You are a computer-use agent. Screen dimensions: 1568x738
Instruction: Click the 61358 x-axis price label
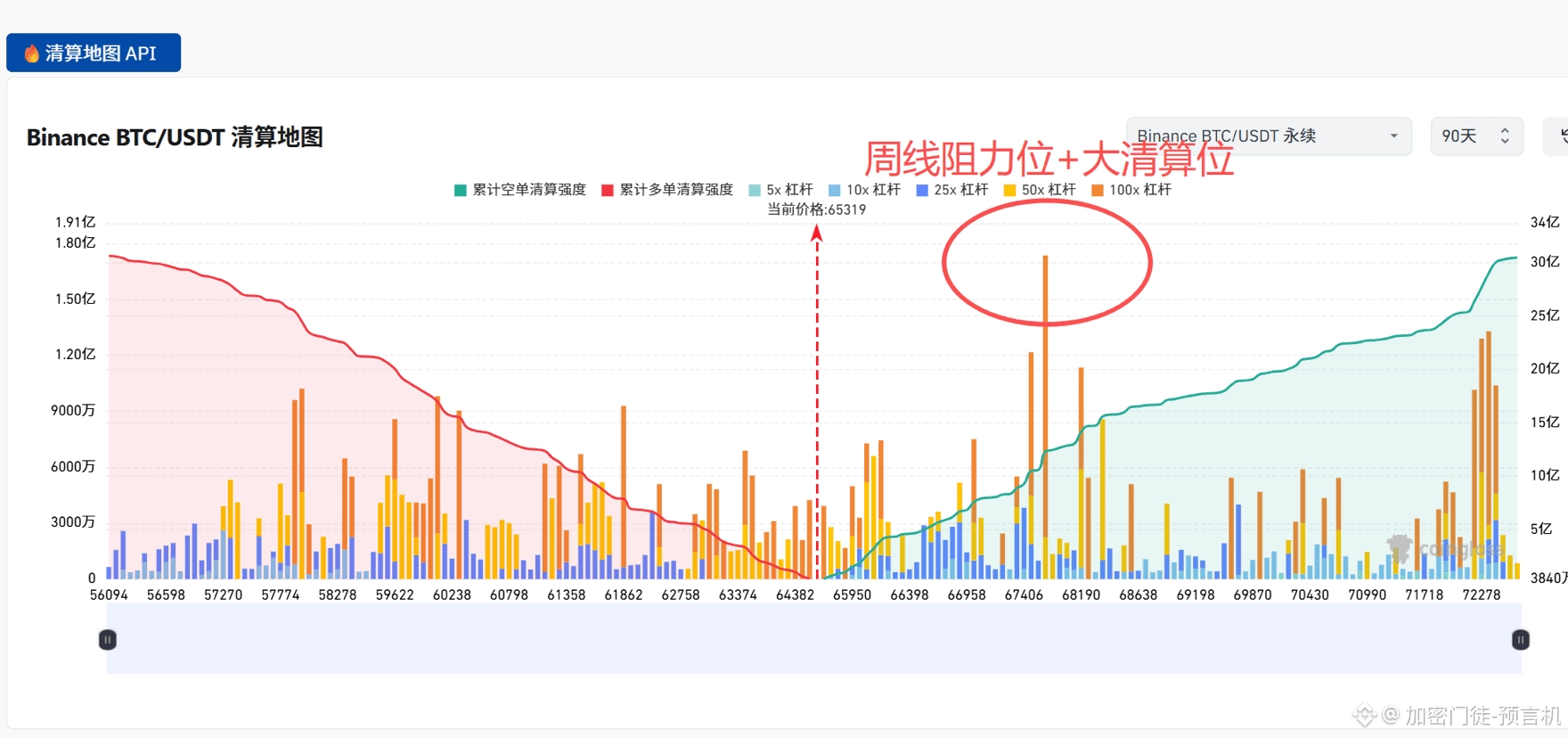tap(566, 594)
